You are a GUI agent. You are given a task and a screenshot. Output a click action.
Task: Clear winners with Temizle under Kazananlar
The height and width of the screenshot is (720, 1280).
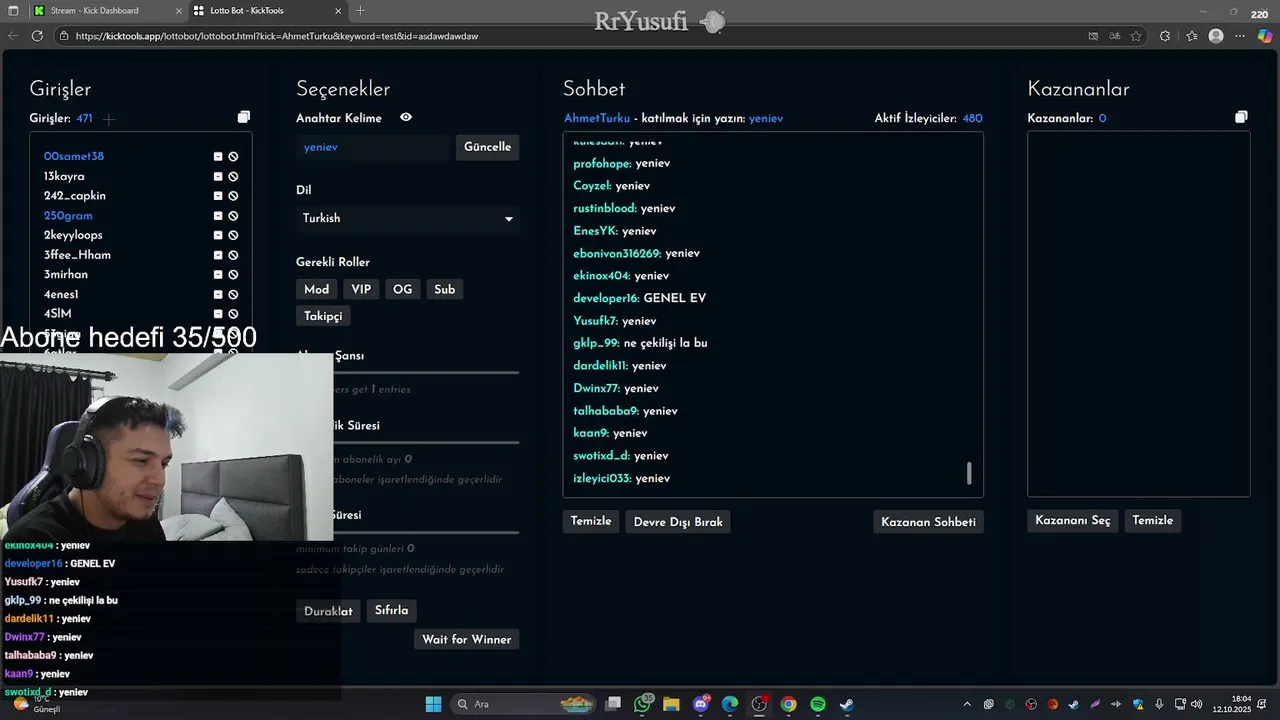1152,520
